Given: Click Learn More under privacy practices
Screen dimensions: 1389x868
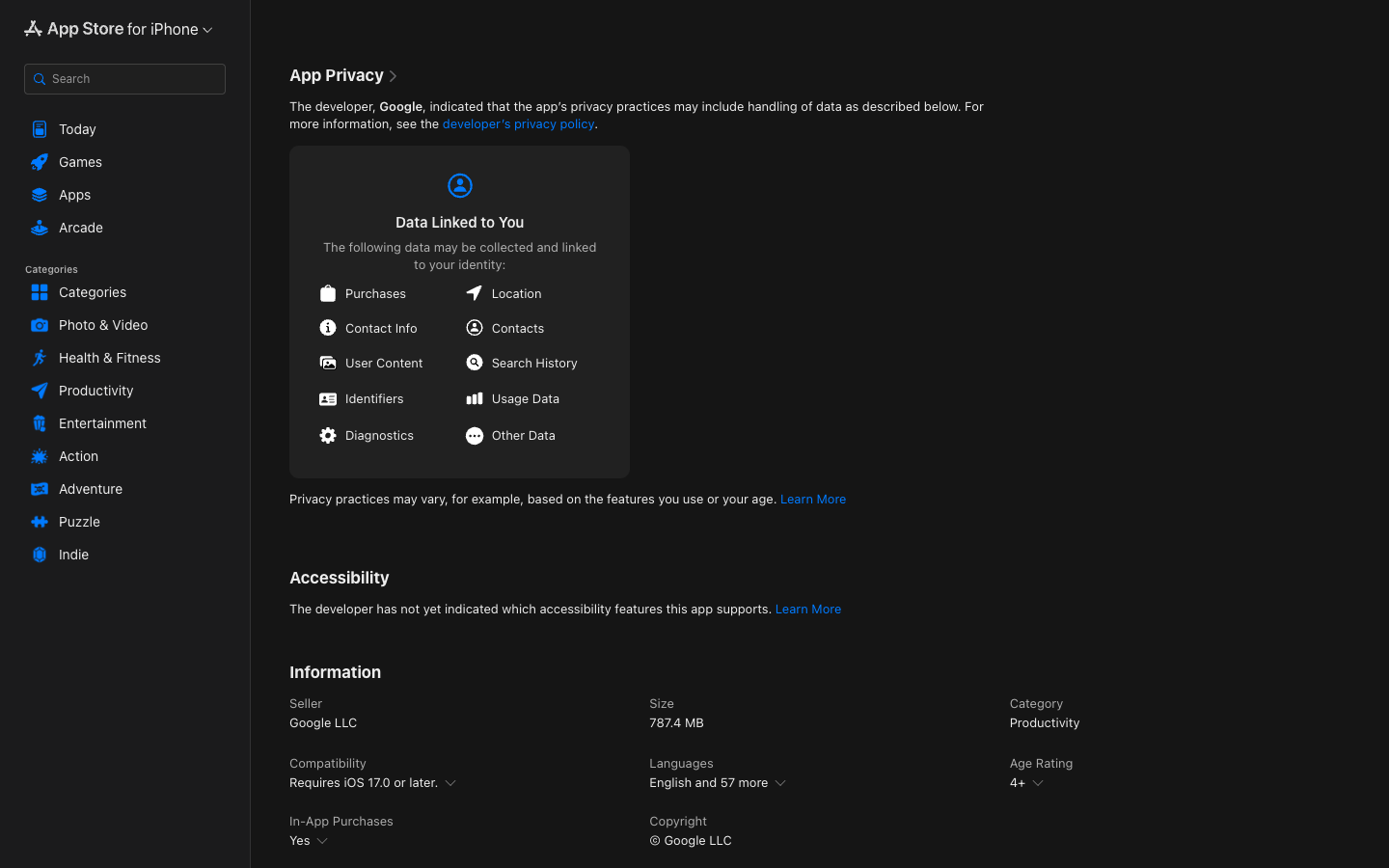Looking at the screenshot, I should 813,500.
